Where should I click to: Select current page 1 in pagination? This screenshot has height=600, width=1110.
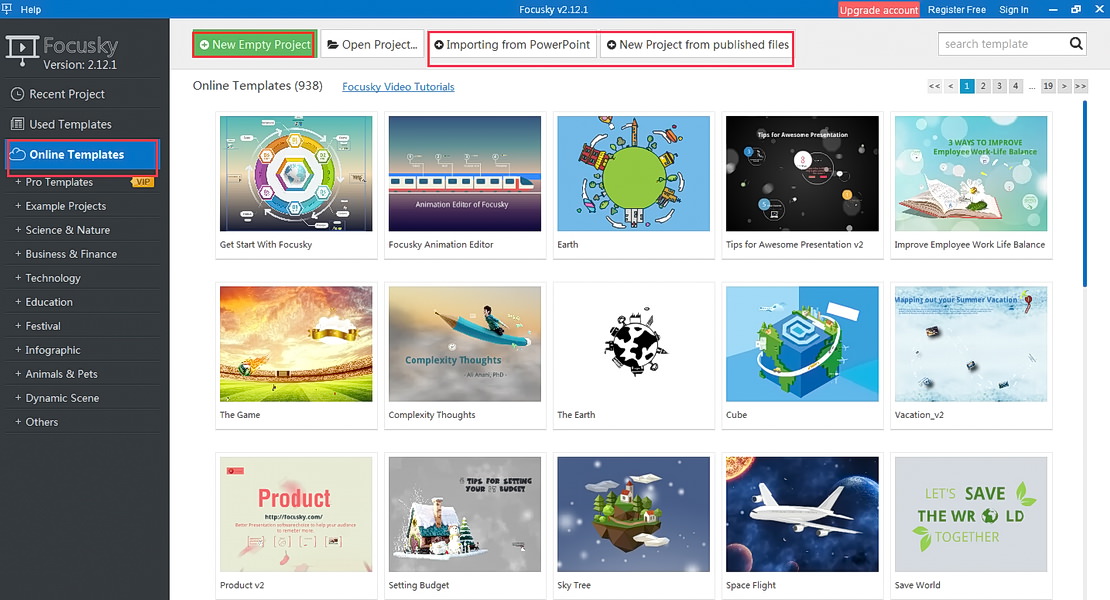pos(967,86)
